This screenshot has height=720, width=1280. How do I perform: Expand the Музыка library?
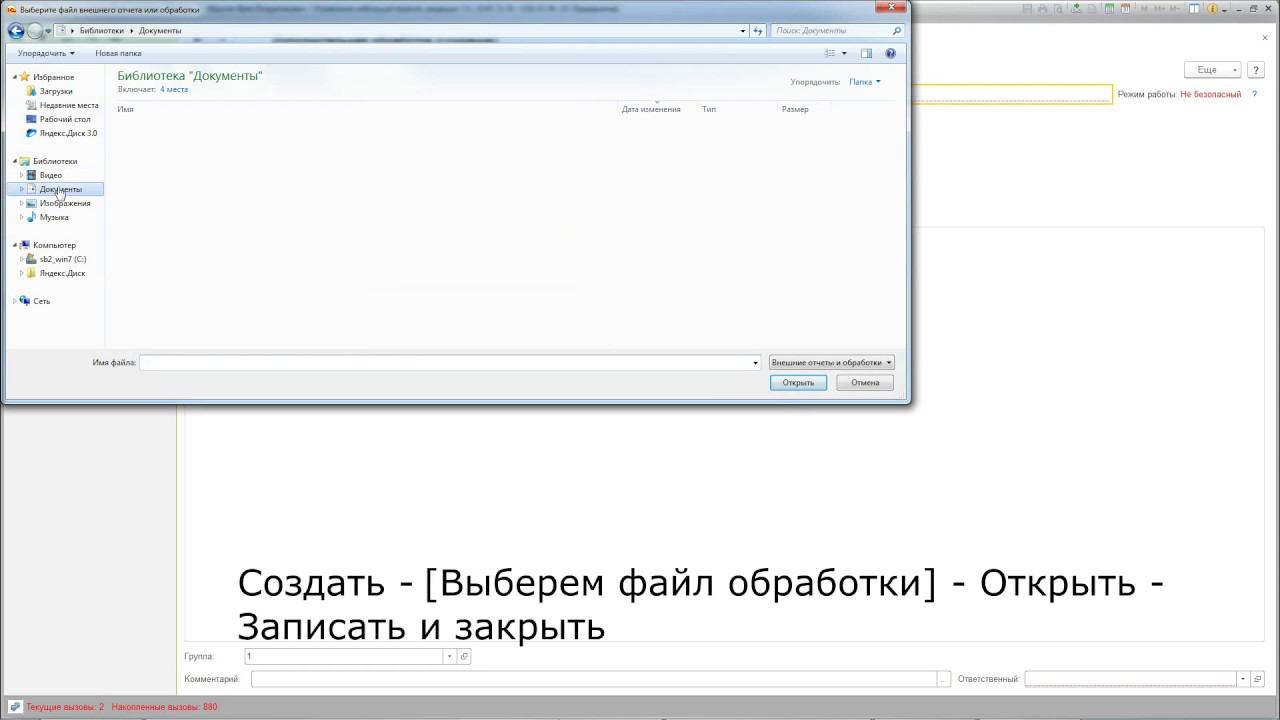[x=22, y=217]
